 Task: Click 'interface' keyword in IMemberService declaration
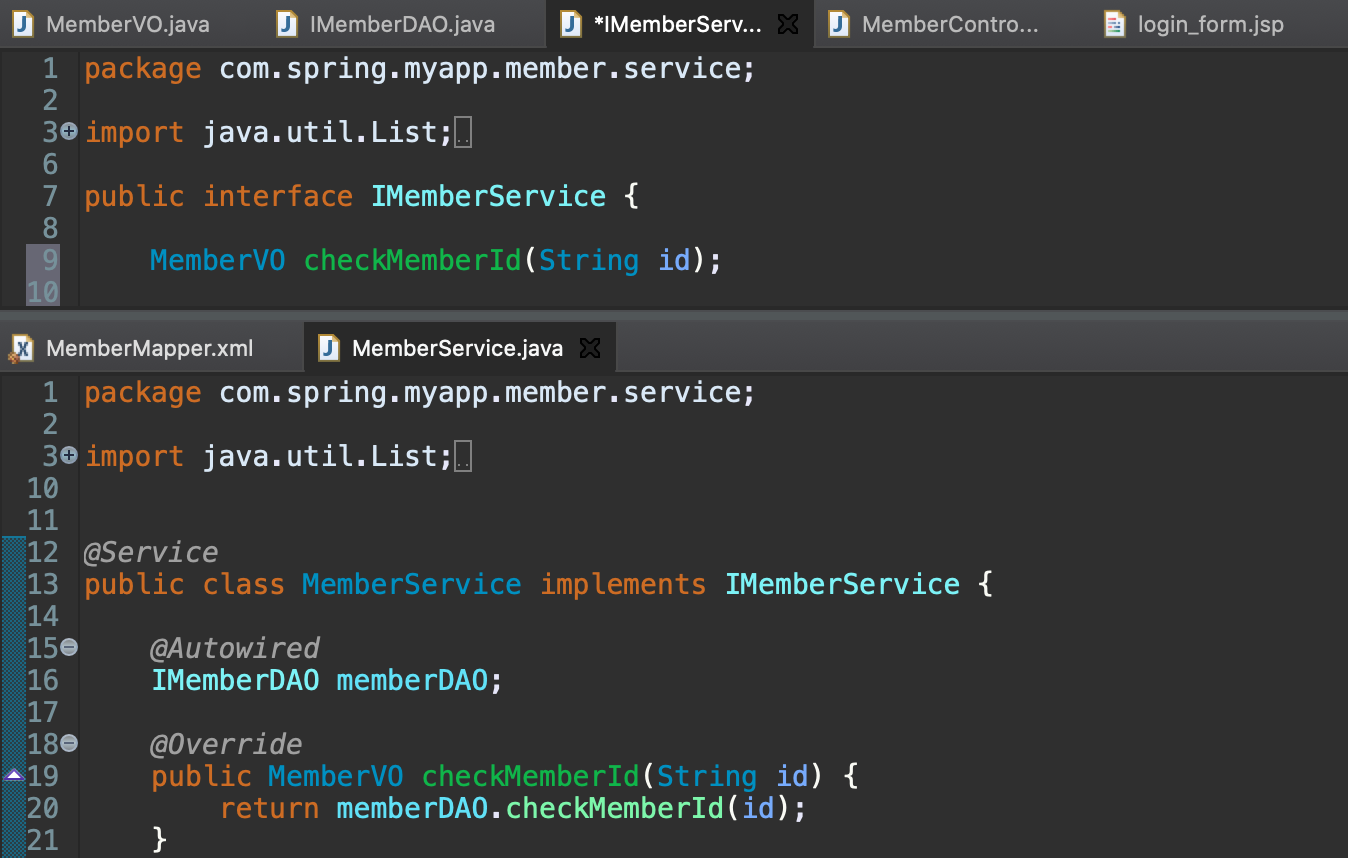tap(278, 196)
